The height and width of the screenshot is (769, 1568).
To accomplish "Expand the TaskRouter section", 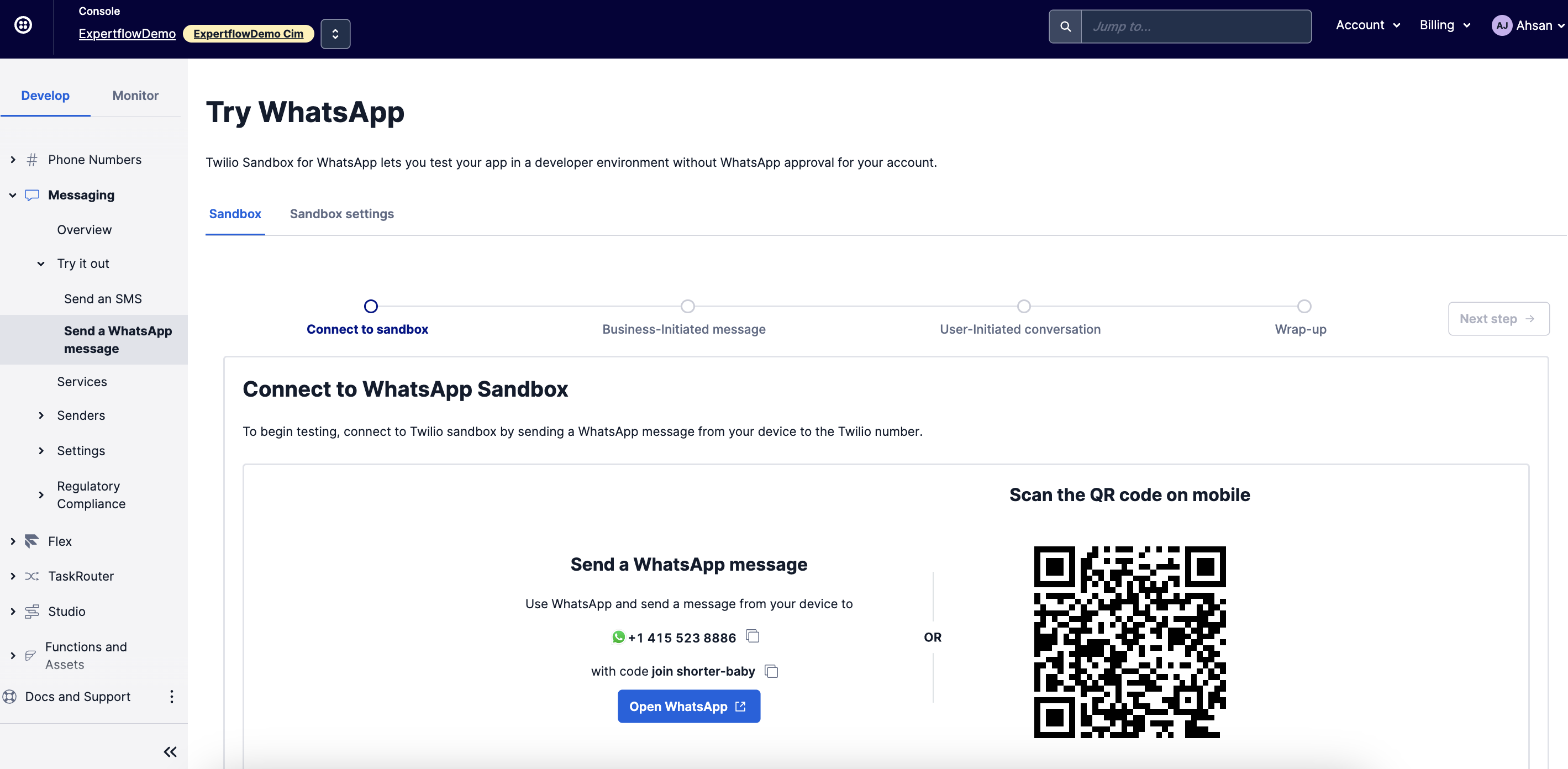I will (x=13, y=576).
